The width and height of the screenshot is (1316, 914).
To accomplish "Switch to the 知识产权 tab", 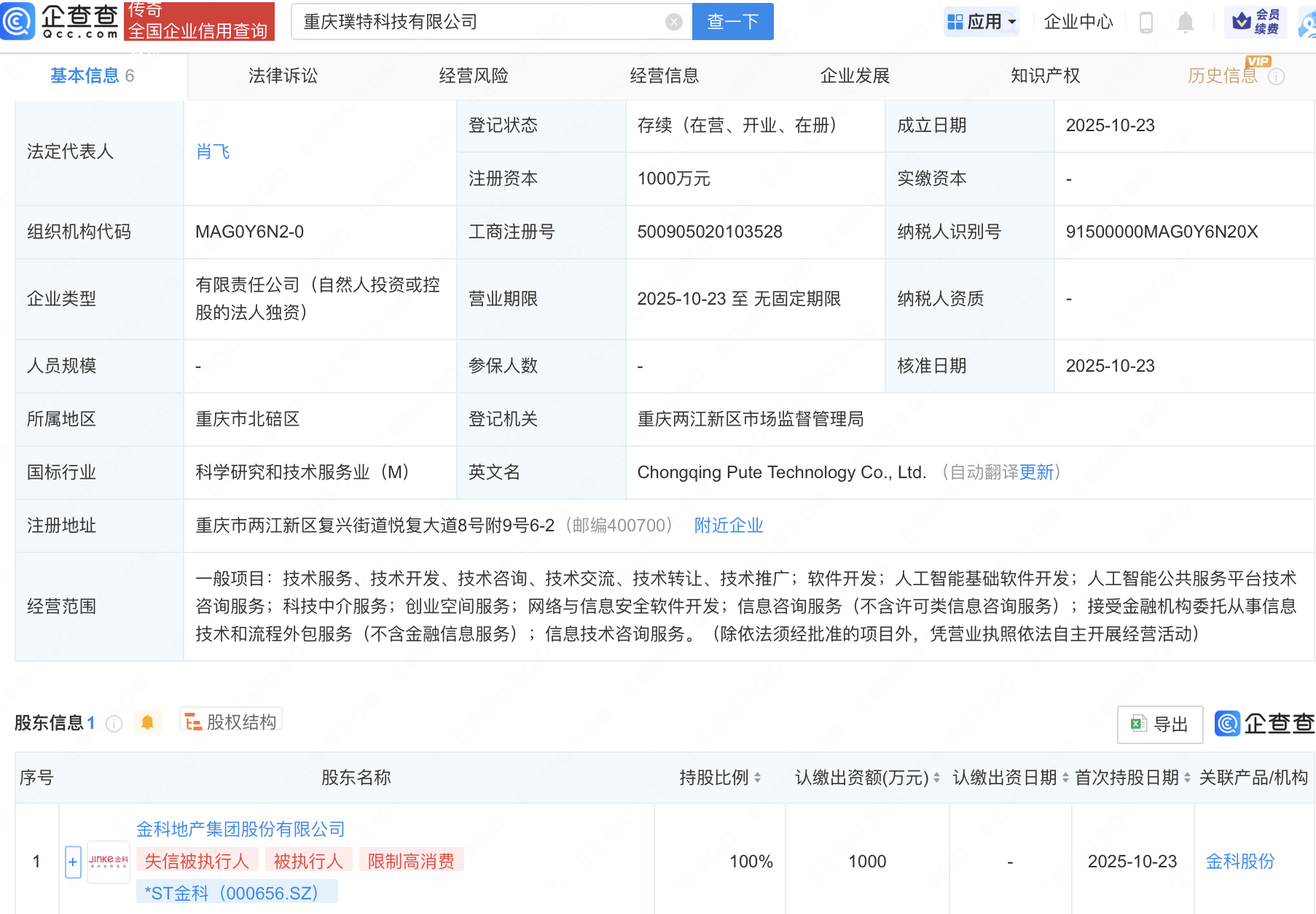I will [x=1045, y=76].
